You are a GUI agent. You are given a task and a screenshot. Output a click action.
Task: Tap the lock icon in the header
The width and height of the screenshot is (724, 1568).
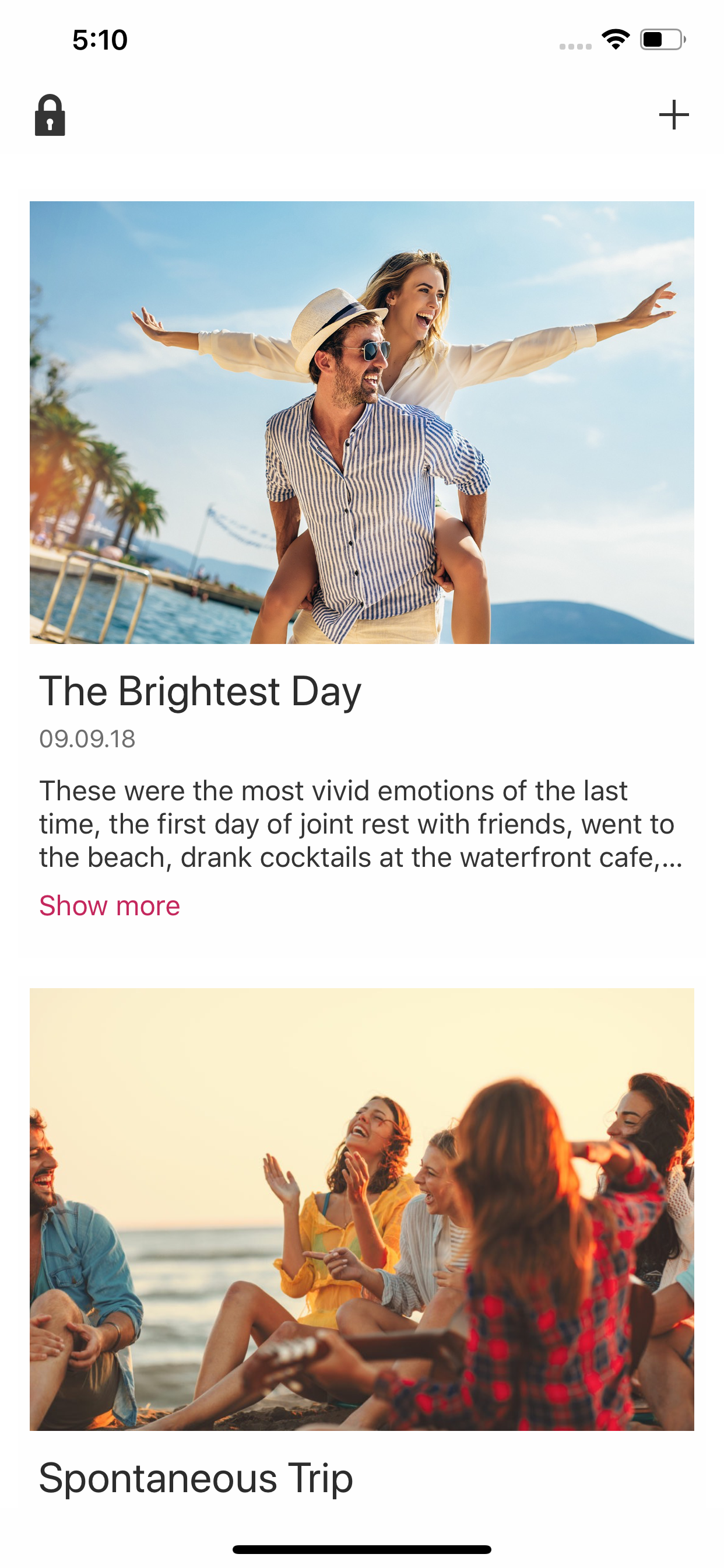point(50,115)
